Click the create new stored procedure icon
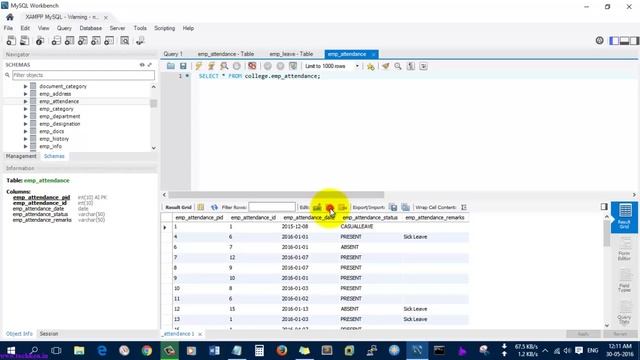640x360 pixels. click(96, 40)
